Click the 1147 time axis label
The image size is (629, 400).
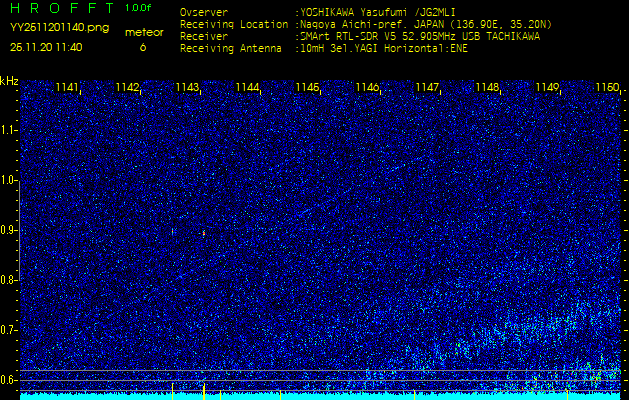tap(427, 87)
